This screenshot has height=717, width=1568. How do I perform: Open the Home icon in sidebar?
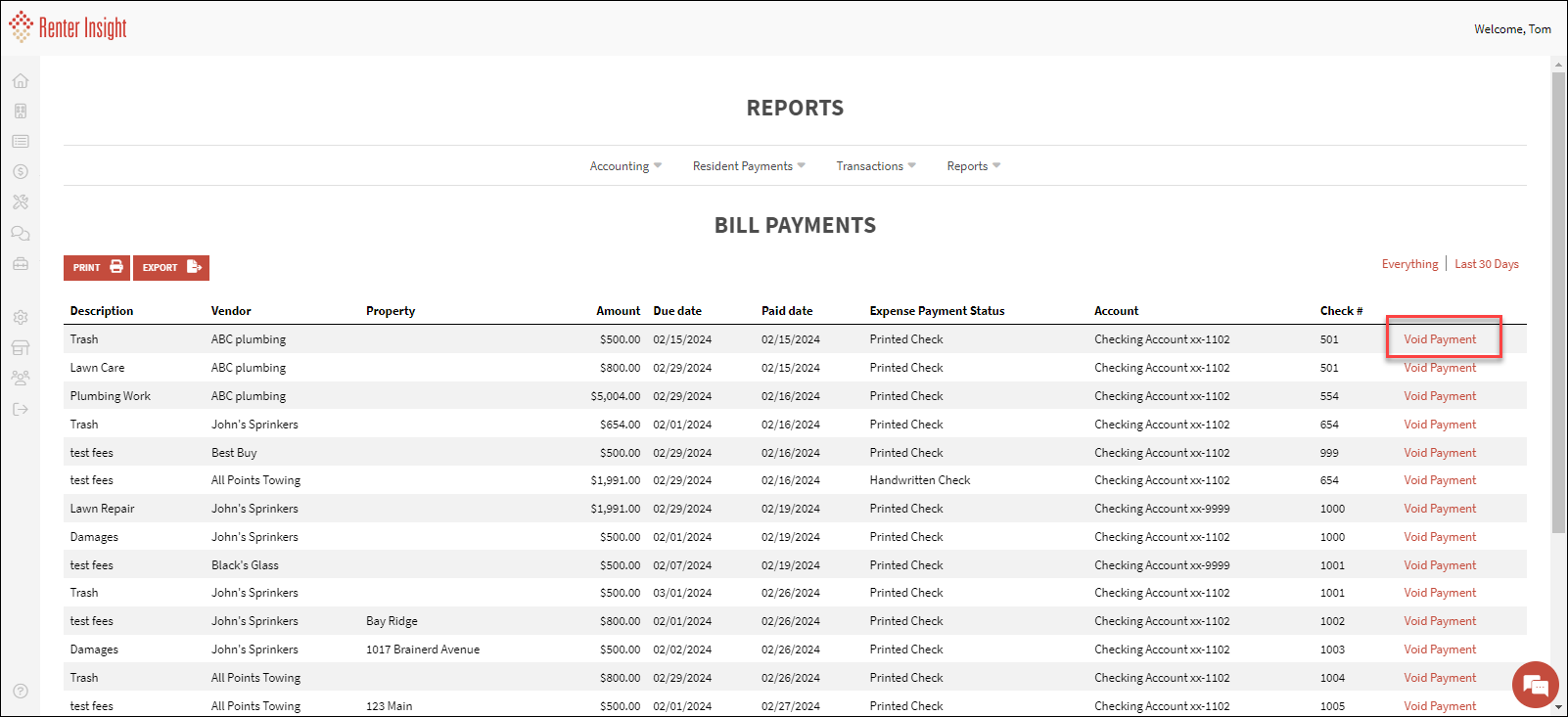point(21,81)
